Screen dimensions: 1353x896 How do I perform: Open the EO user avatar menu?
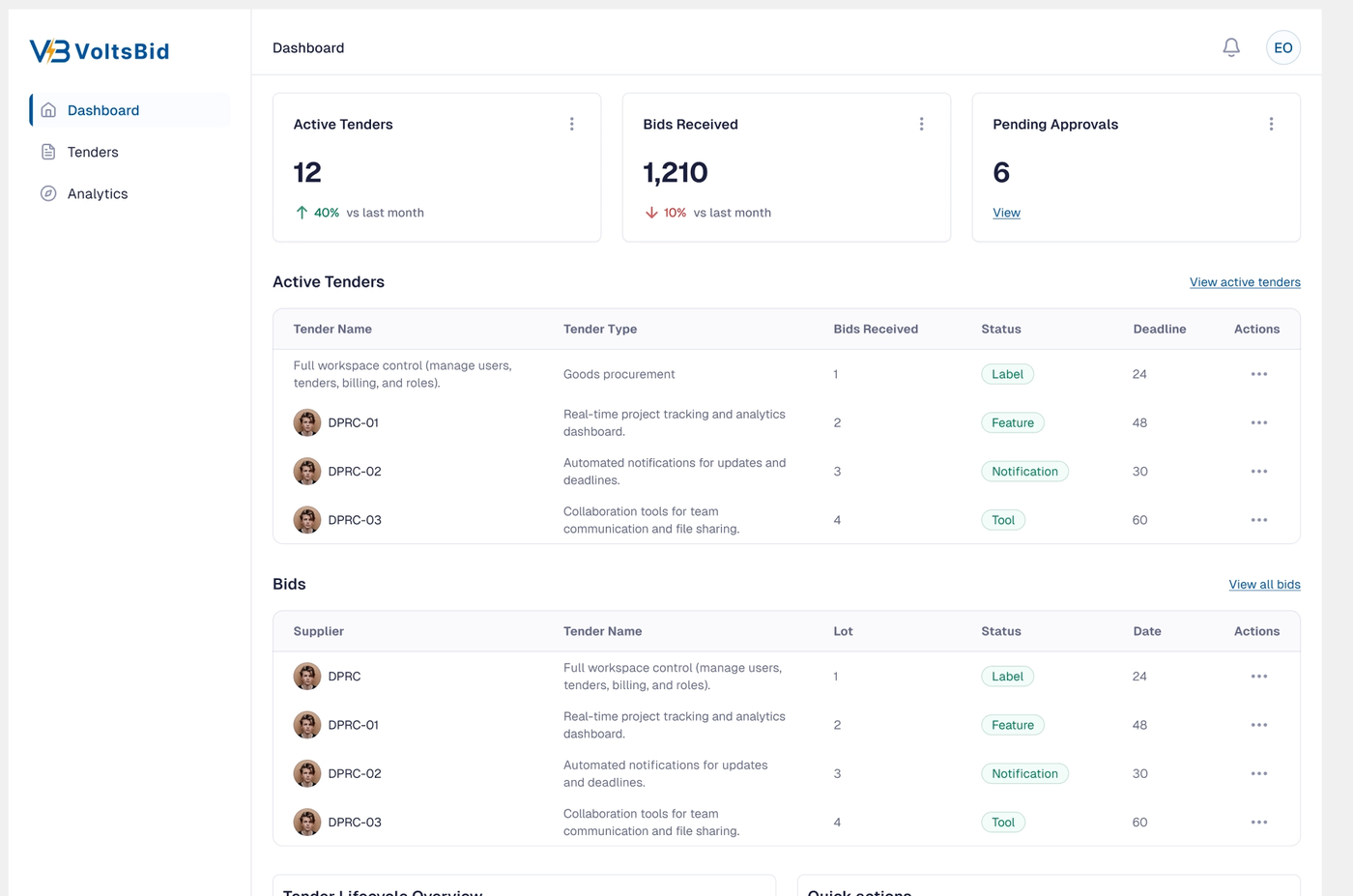coord(1283,47)
